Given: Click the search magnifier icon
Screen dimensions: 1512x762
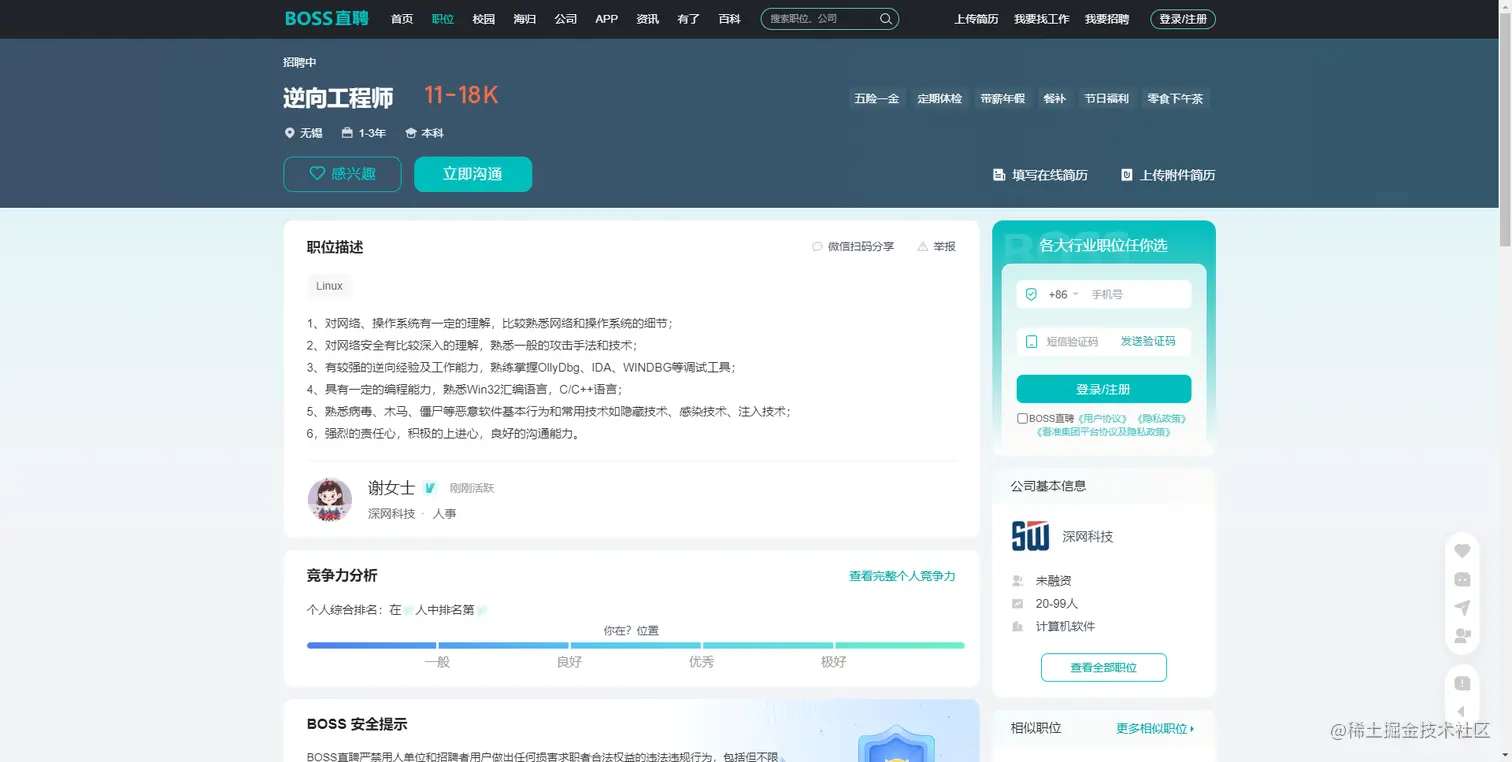Looking at the screenshot, I should pos(886,19).
